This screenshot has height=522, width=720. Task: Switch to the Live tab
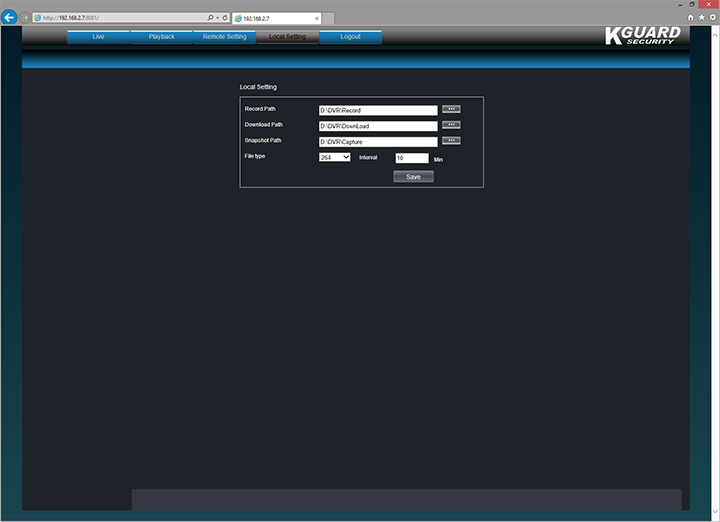pos(98,37)
